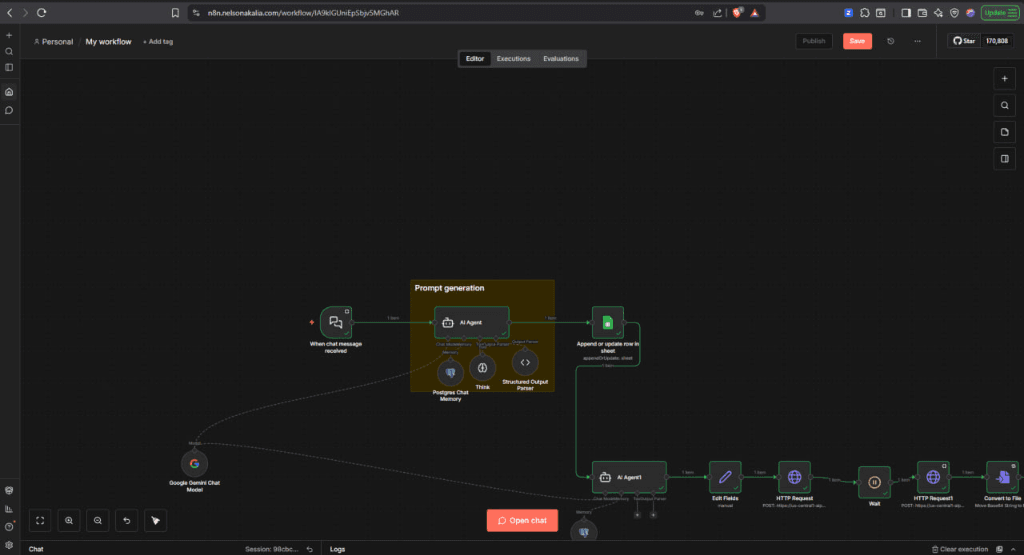Open the Edit Fields node

click(x=725, y=478)
